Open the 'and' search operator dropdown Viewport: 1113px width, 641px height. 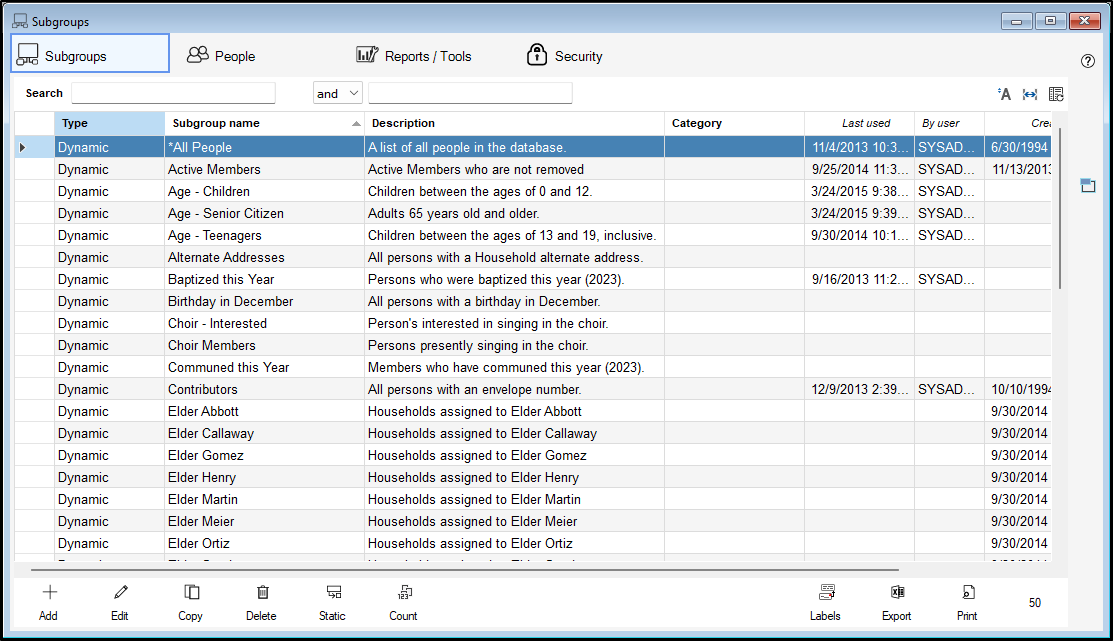click(x=338, y=94)
